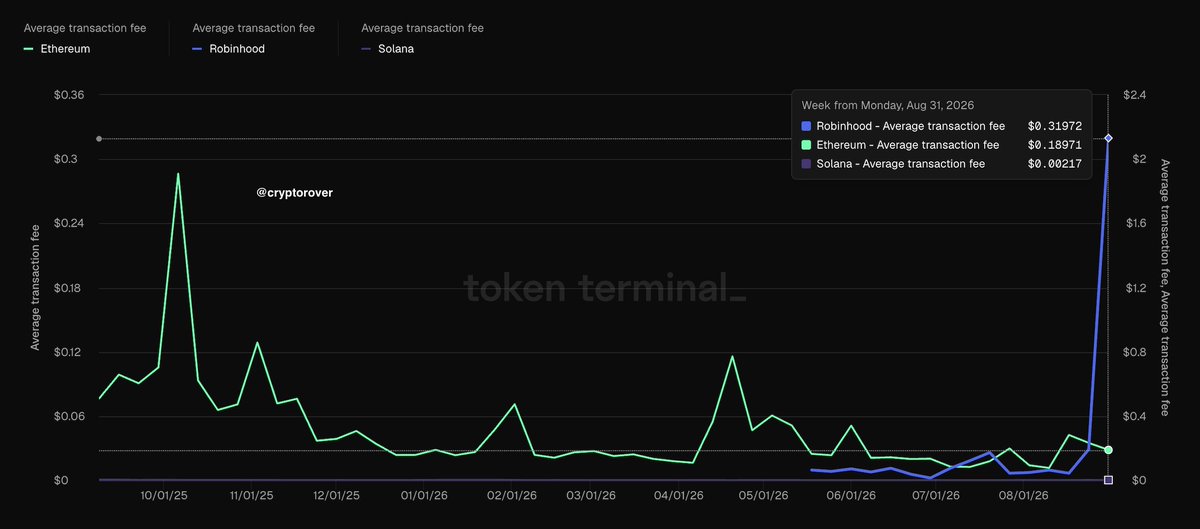
Task: Toggle the Robinhood legend series
Action: click(229, 48)
